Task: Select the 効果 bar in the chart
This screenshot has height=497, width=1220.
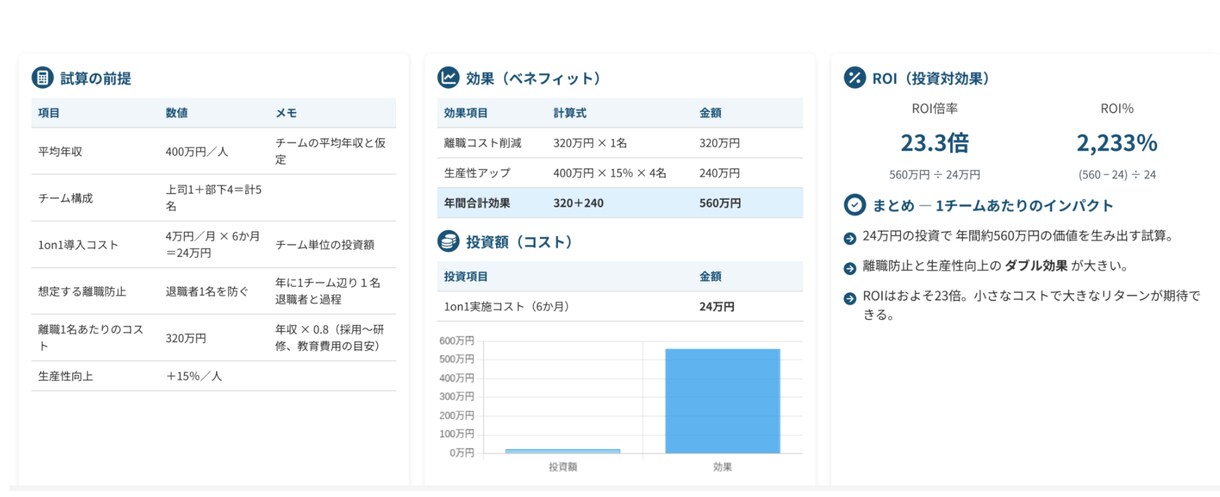Action: 722,401
